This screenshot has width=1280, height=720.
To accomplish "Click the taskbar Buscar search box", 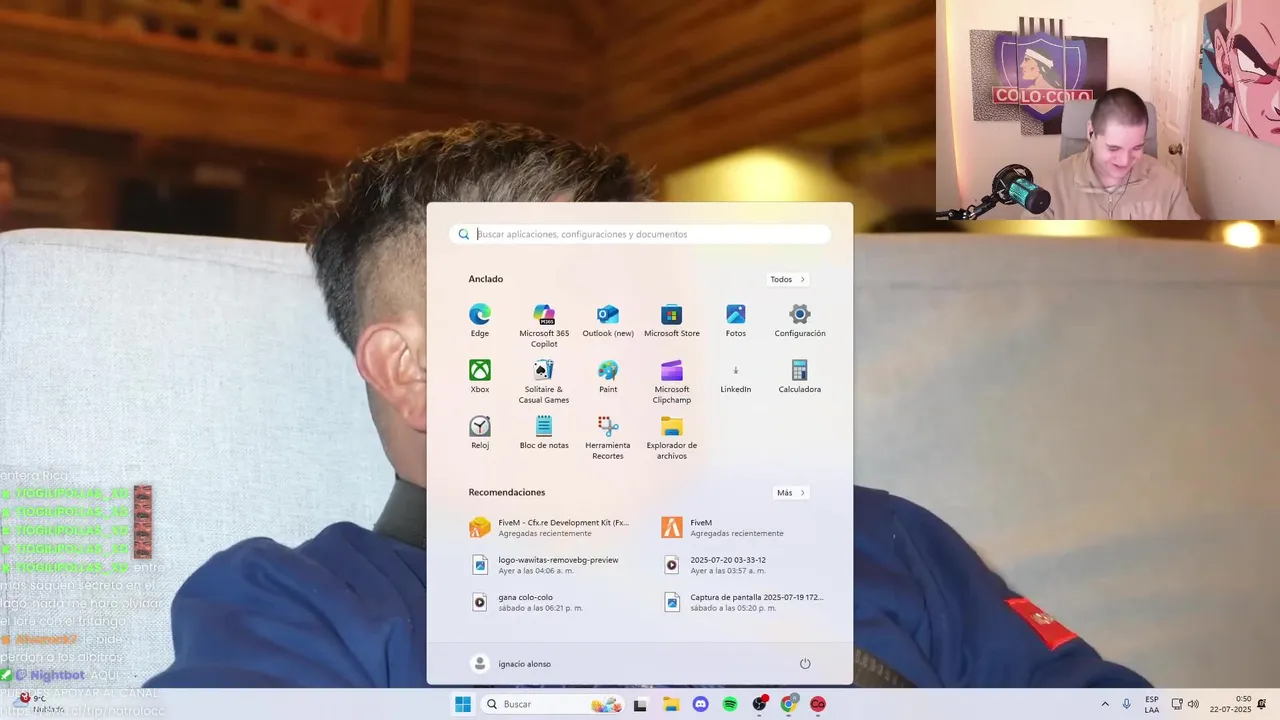I will [553, 704].
